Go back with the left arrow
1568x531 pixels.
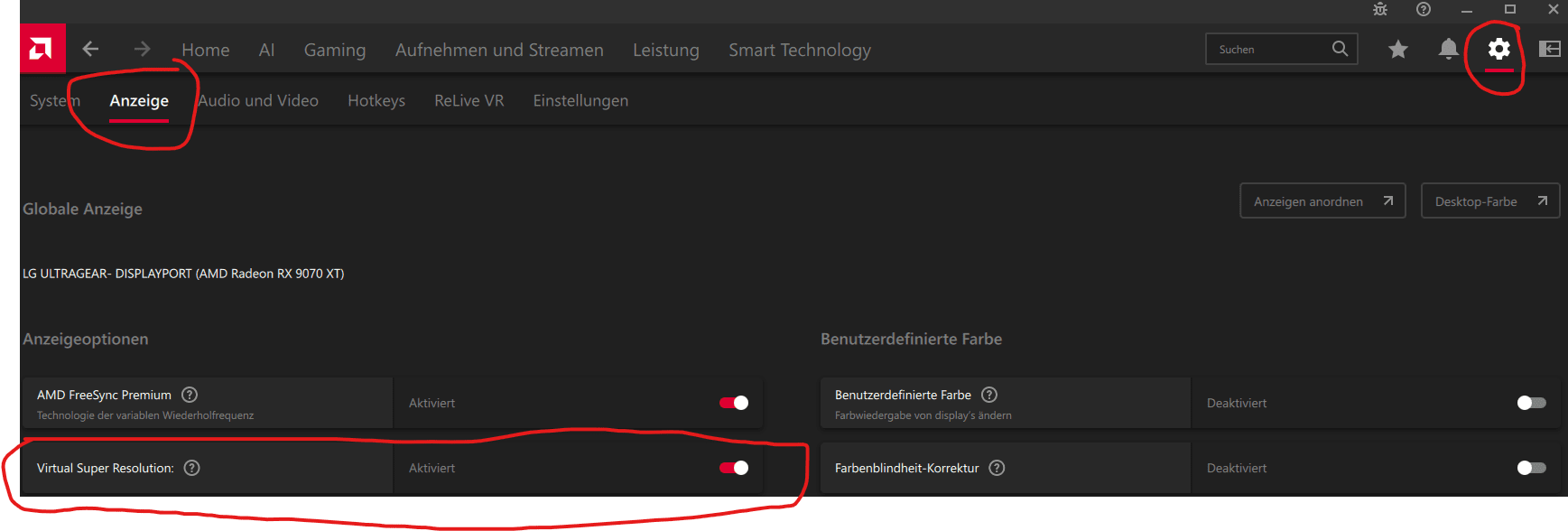(x=90, y=49)
